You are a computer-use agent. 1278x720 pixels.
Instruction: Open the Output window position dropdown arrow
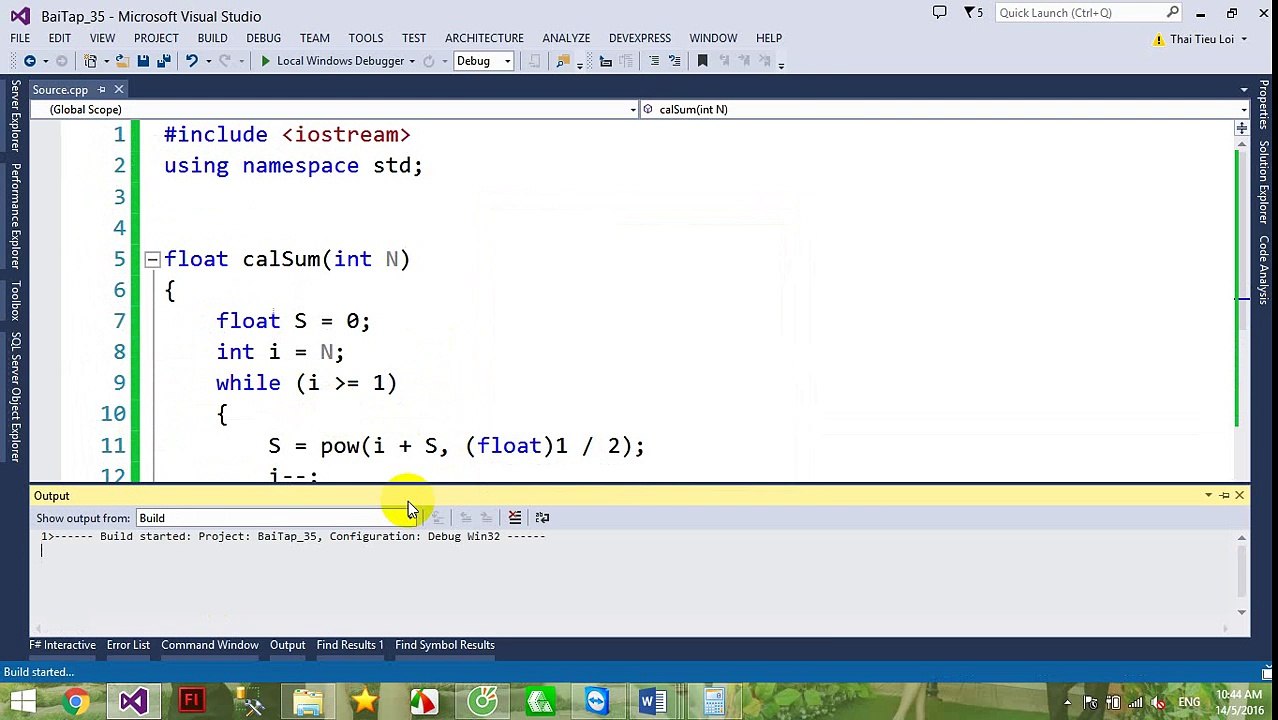[1208, 496]
